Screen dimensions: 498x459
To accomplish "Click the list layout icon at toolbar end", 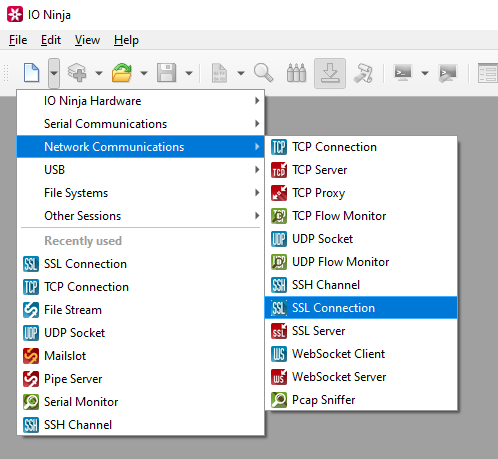I will pyautogui.click(x=487, y=73).
